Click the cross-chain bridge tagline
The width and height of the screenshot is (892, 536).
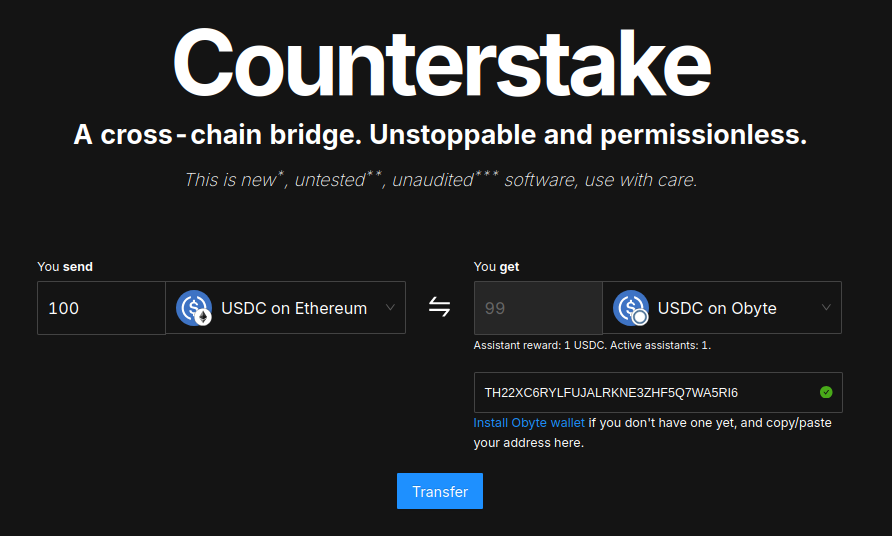click(440, 135)
